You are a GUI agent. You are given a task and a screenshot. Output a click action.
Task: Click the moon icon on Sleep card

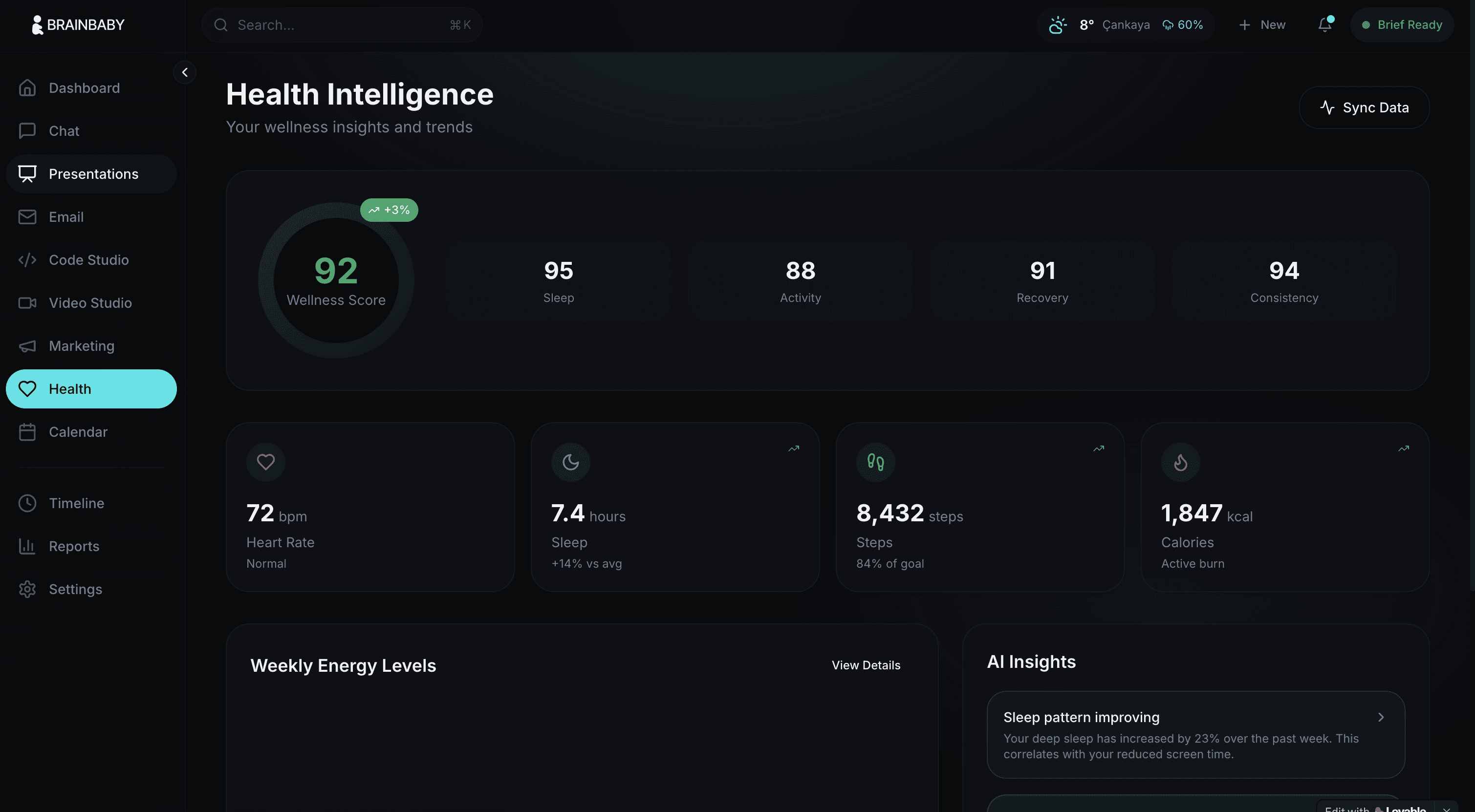coord(570,462)
